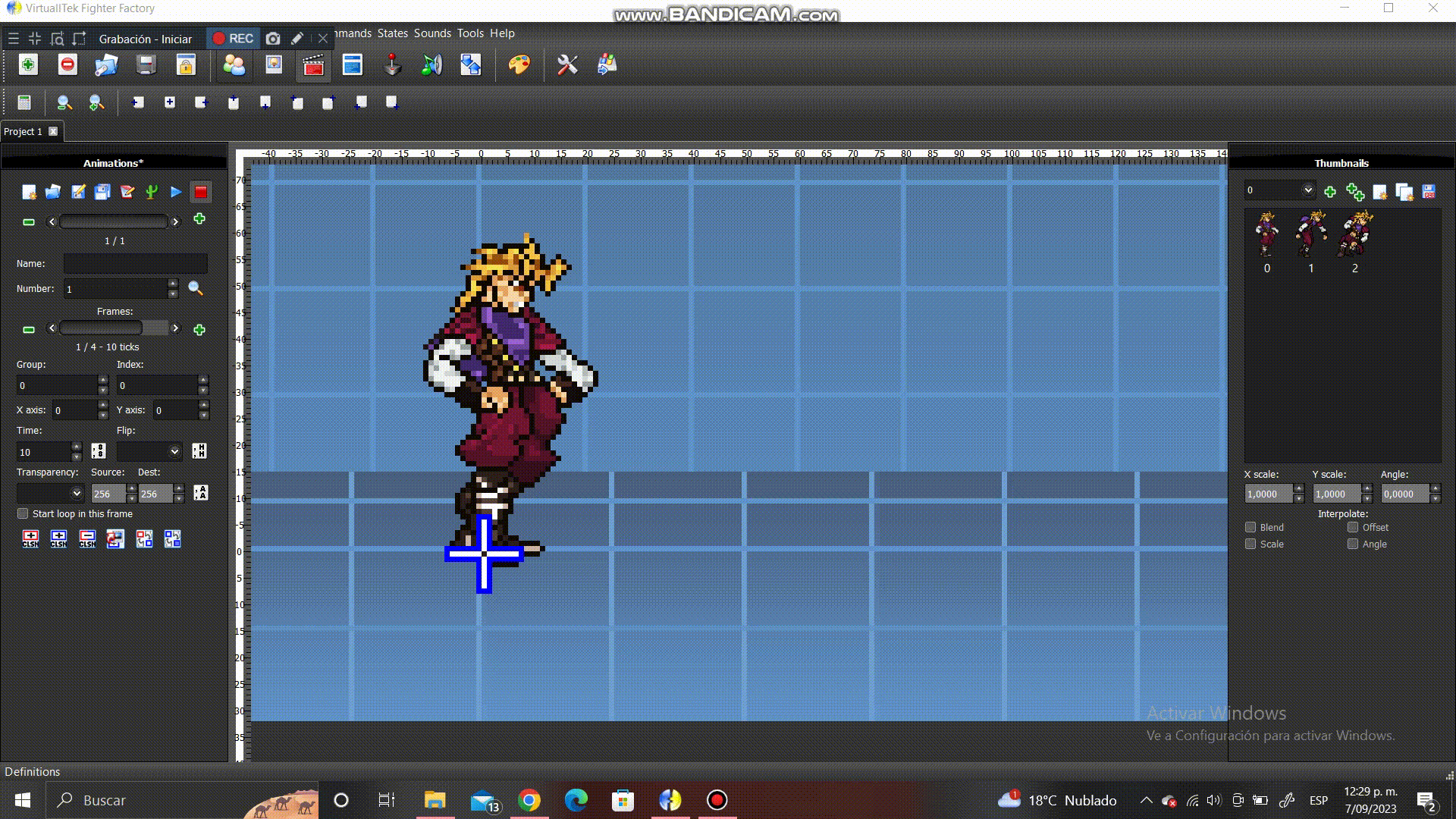Click the green cactus icon
Viewport: 1456px width, 819px height.
tap(152, 192)
